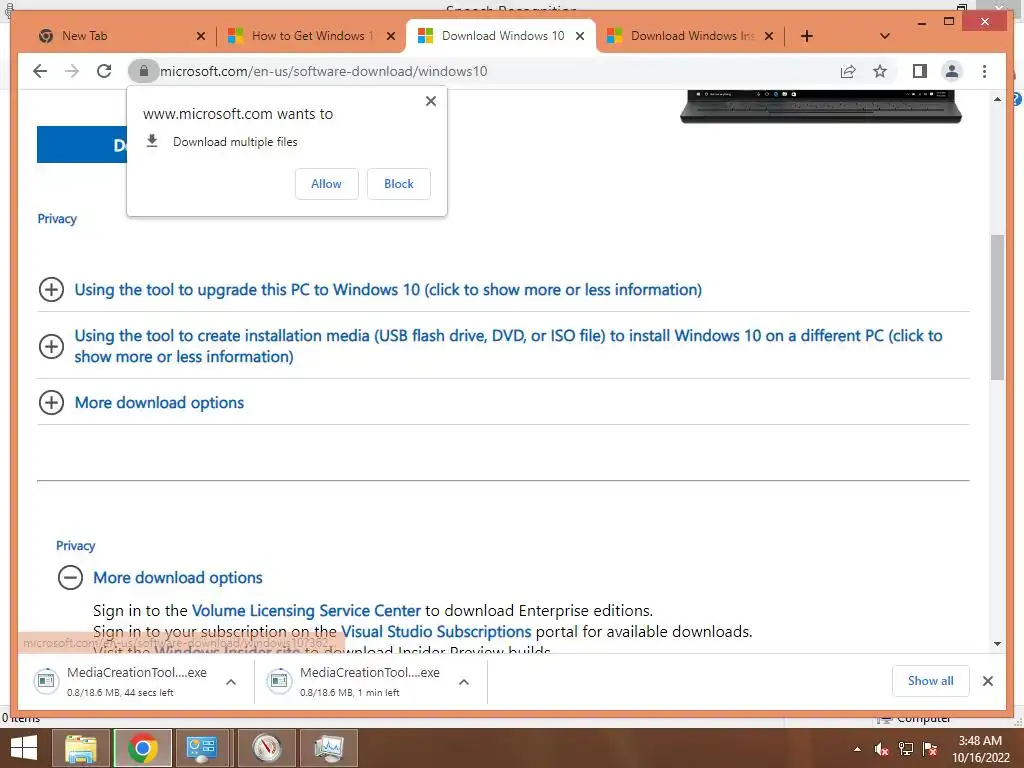
Task: Open options chevron for first download
Action: [x=231, y=682]
